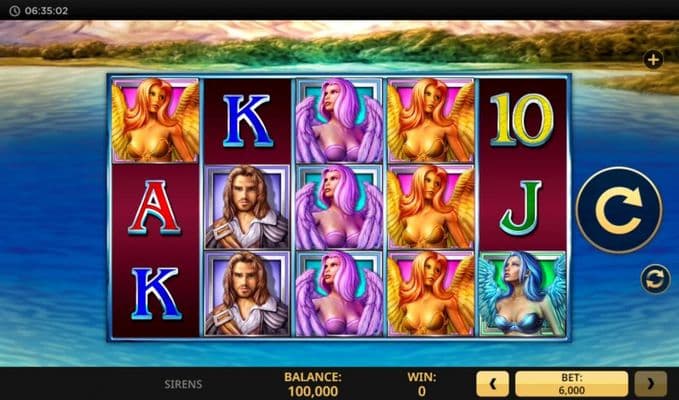
Task: Click the bottom blue K on reel one
Action: (x=156, y=294)
